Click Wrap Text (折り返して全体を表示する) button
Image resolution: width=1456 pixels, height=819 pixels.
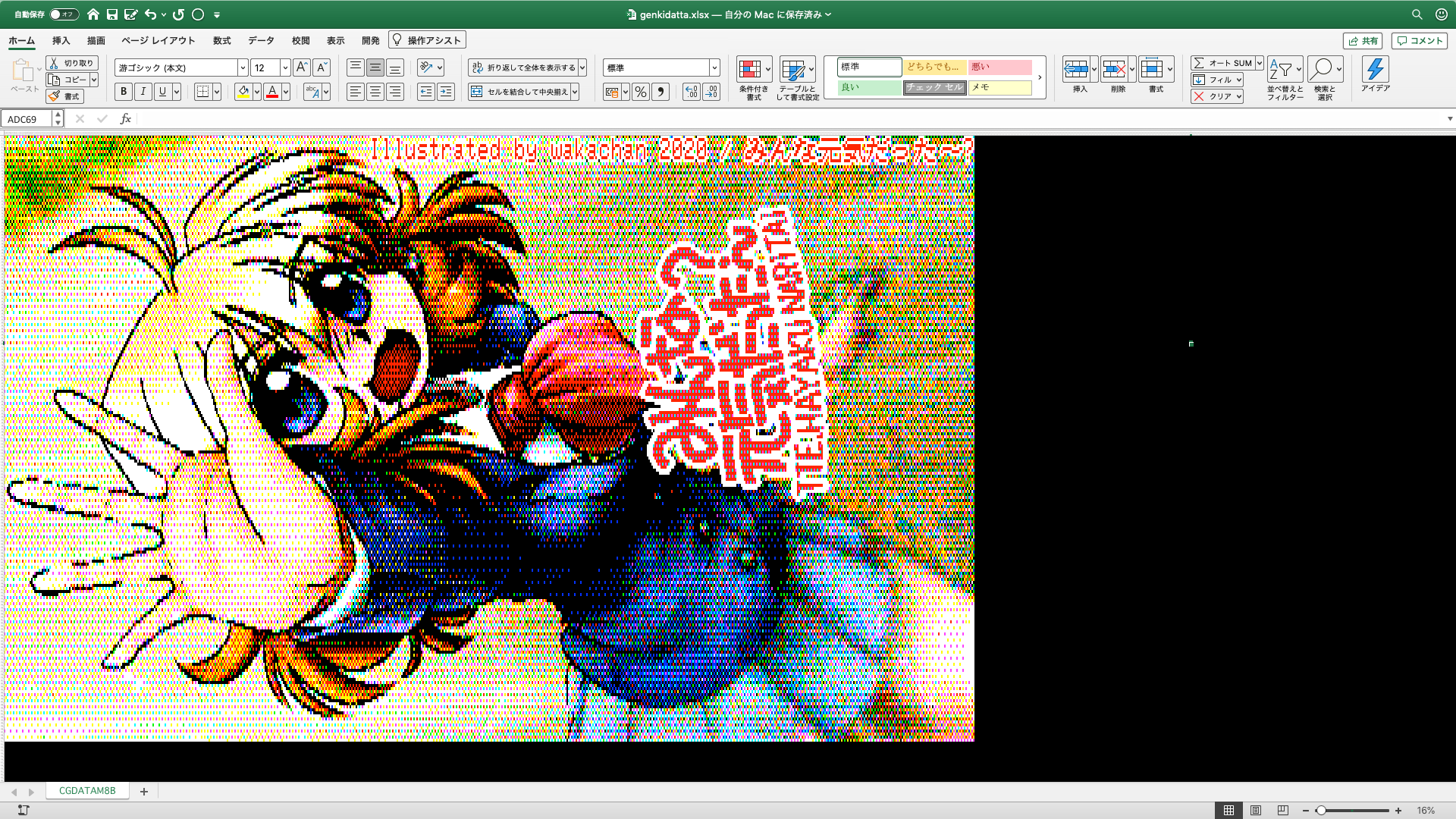[x=523, y=67]
